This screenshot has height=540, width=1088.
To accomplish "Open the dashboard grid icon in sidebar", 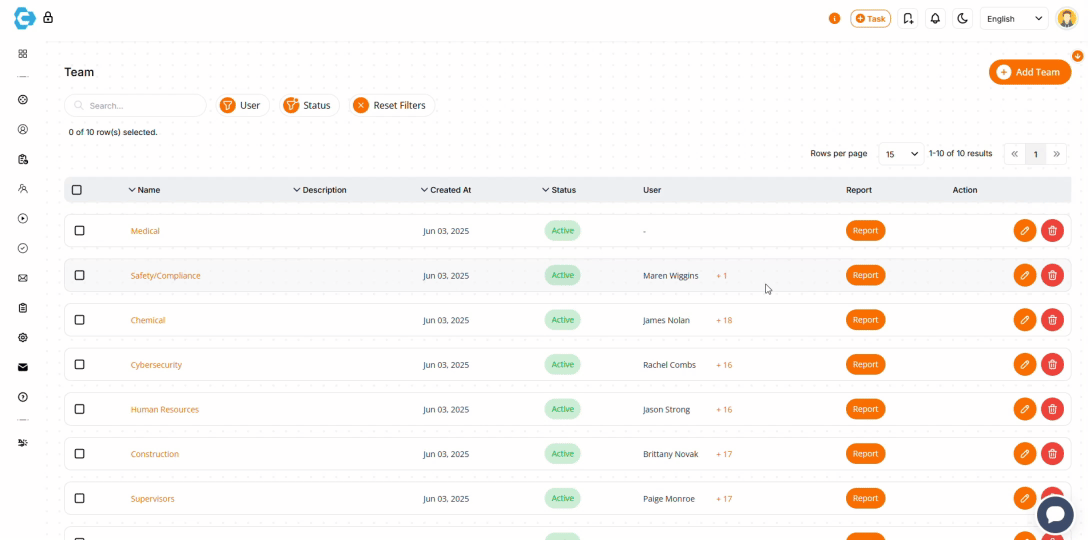I will tap(23, 54).
